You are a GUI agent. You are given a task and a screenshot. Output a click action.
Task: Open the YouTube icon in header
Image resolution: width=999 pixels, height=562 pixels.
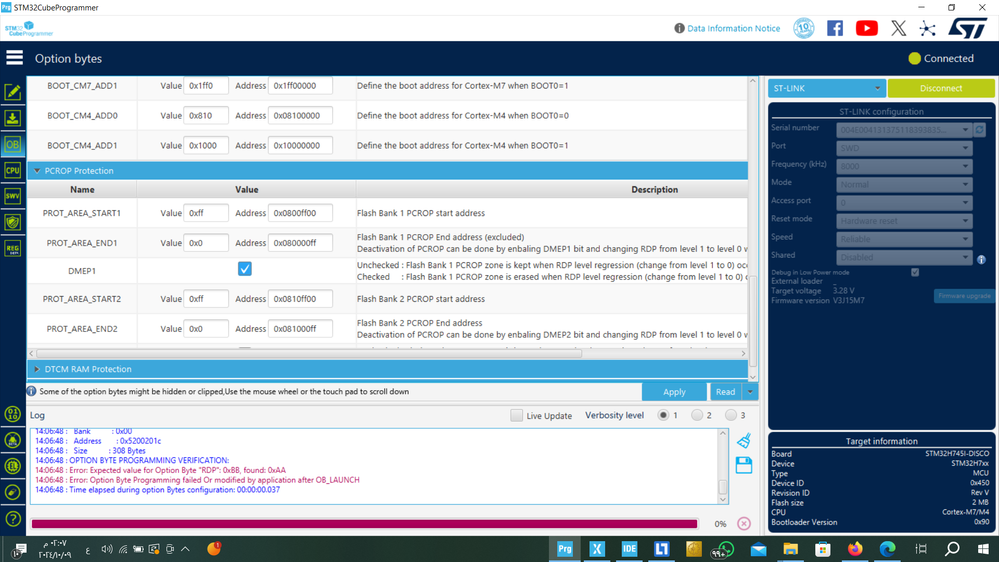click(x=866, y=28)
